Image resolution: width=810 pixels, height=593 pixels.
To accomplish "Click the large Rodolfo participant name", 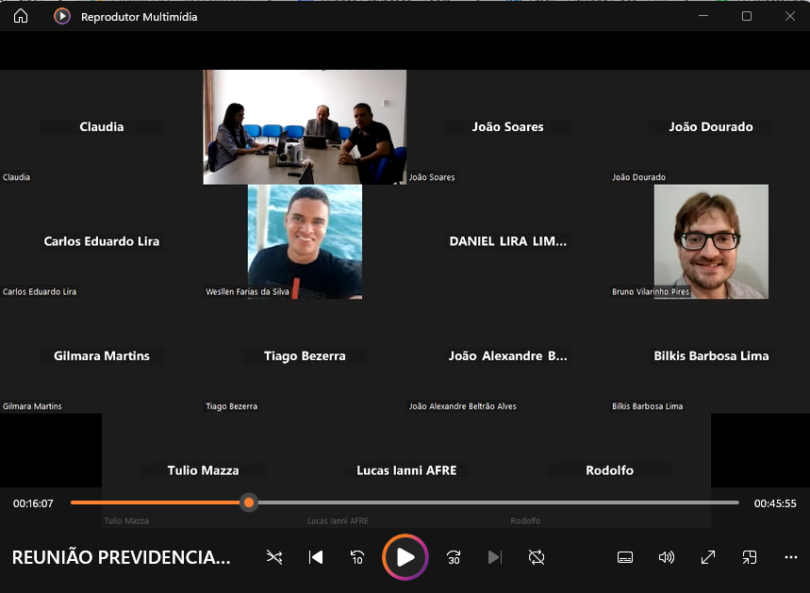I will click(x=610, y=471).
